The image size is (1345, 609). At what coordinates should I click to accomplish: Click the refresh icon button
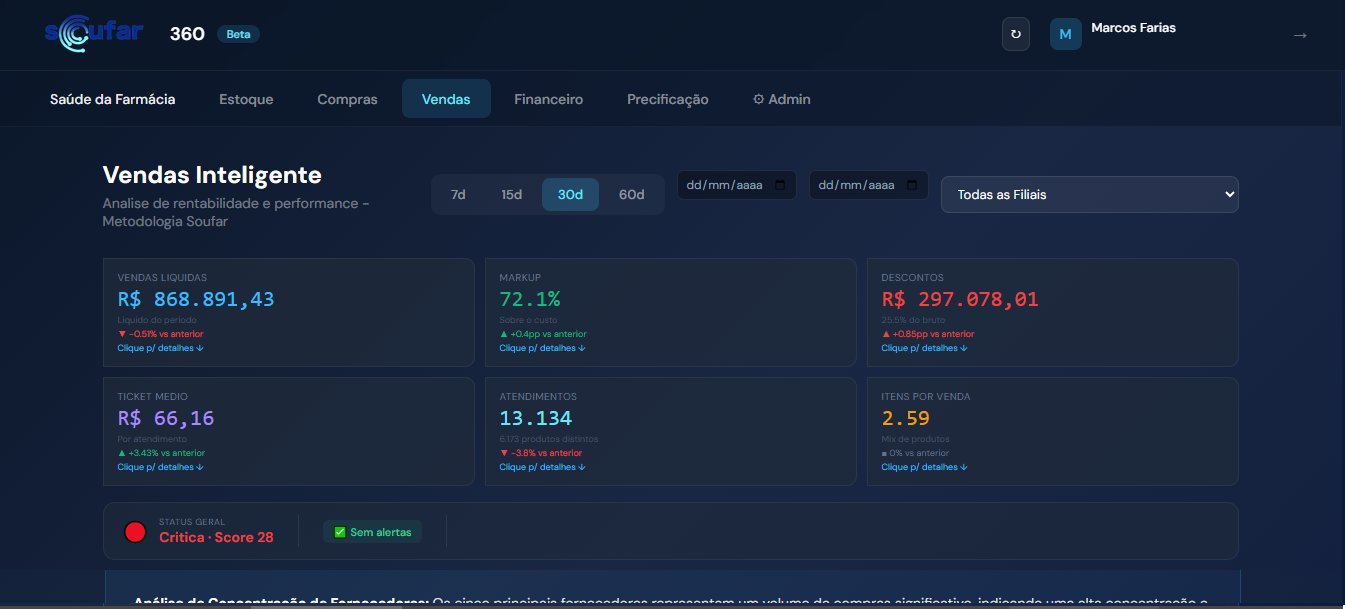tap(1016, 34)
